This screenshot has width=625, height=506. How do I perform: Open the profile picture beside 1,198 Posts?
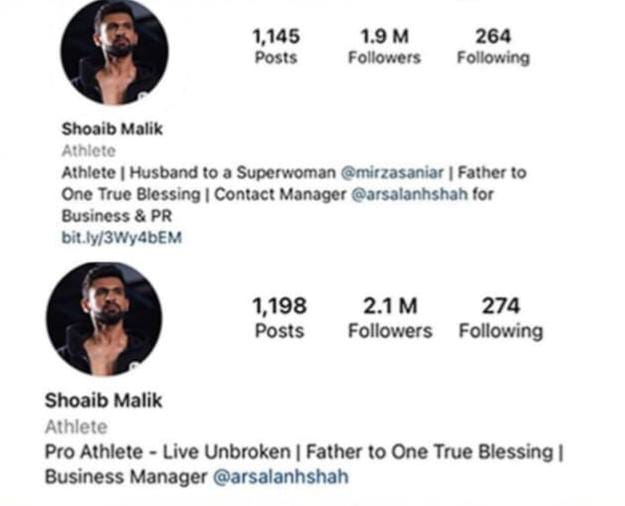point(104,318)
